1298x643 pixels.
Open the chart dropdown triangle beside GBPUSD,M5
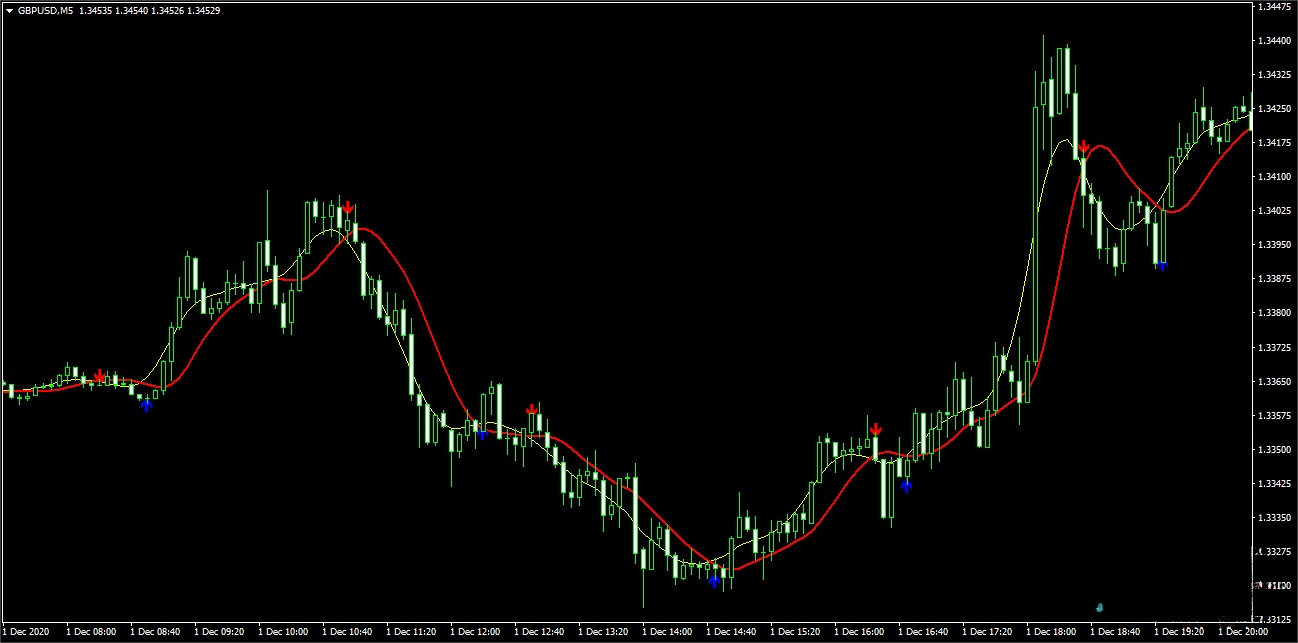pyautogui.click(x=9, y=10)
